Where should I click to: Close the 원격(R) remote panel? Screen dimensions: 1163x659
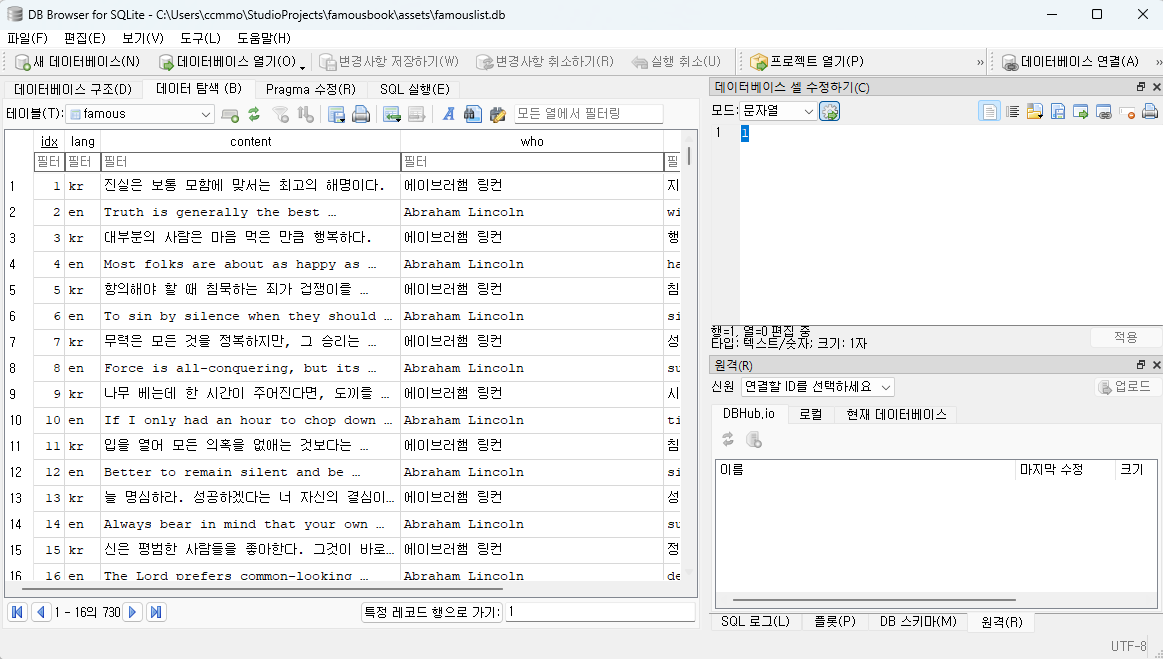(x=1156, y=364)
